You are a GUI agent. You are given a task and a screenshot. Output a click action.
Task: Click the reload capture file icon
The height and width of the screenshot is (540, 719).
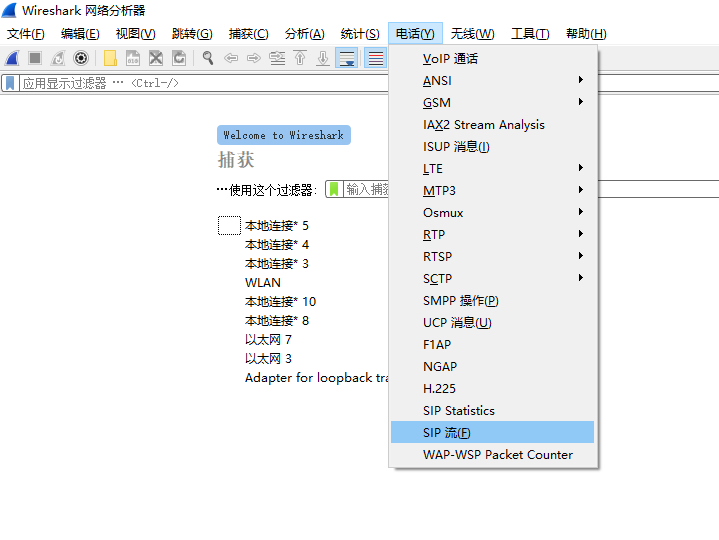(179, 58)
